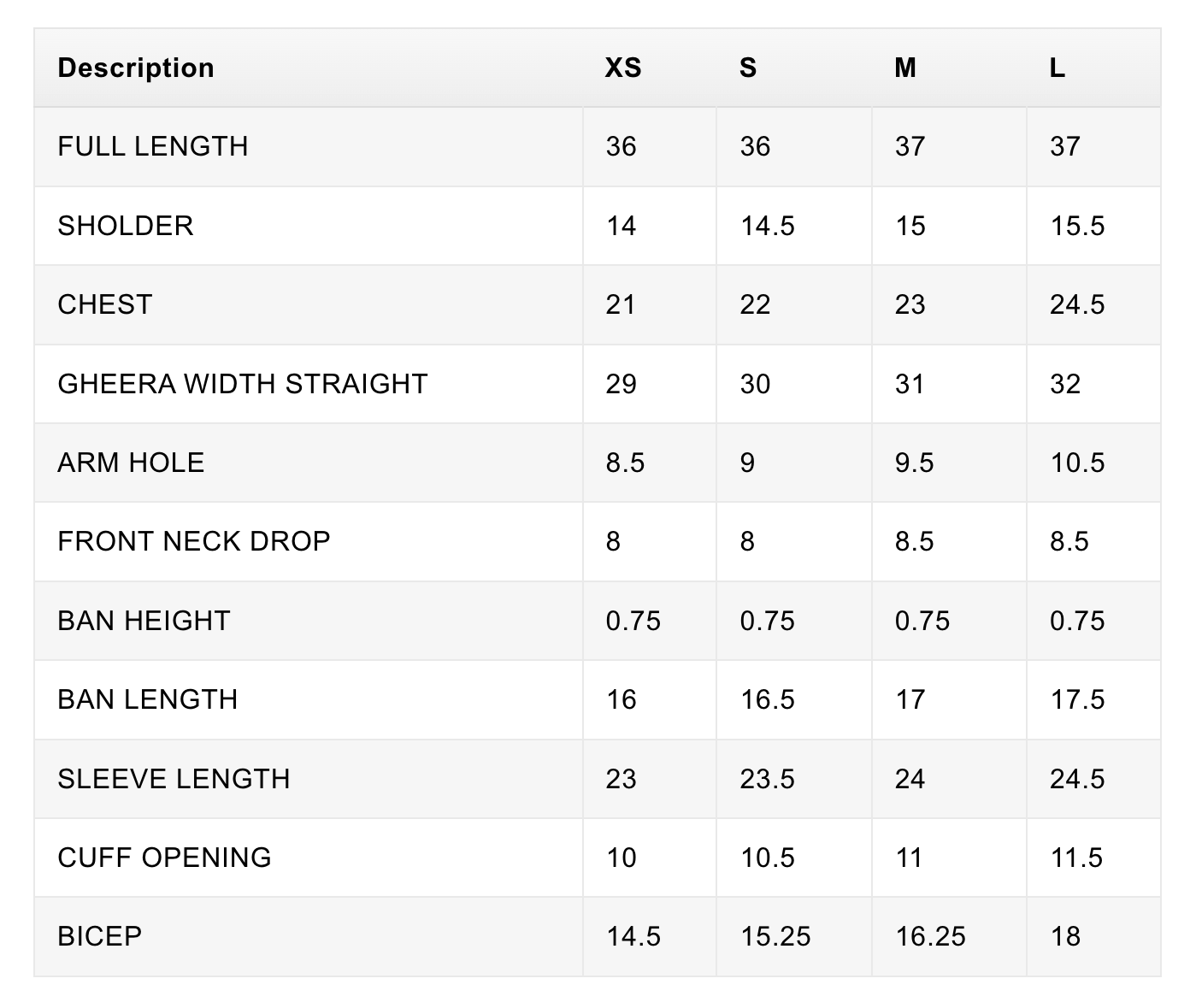
Task: Click the 16.25 bicep value for M
Action: [x=930, y=936]
